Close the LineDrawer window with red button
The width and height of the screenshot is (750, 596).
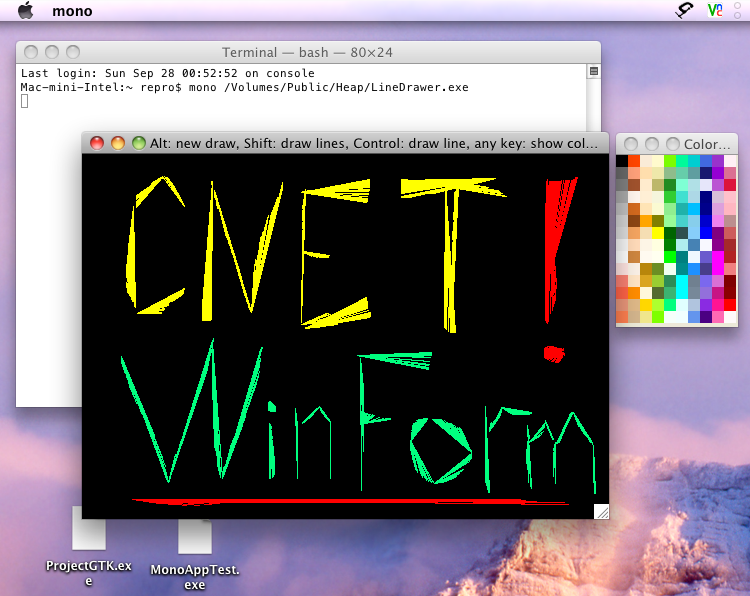pos(97,143)
